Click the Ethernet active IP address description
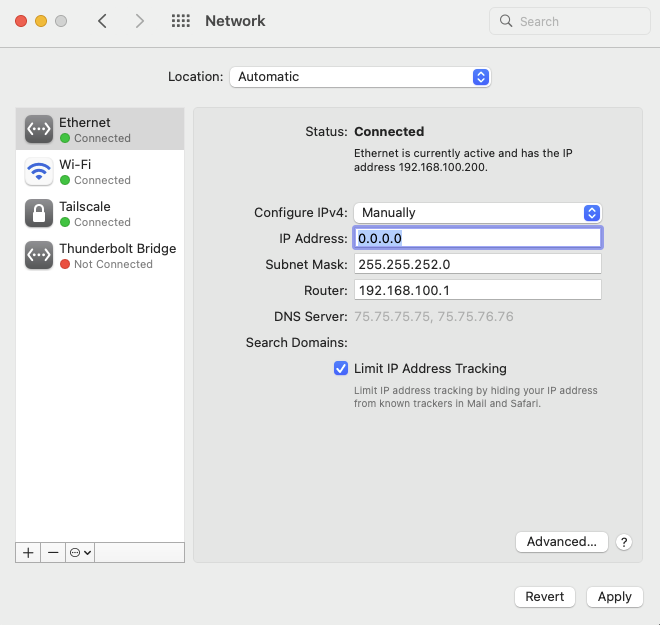Screen dimensions: 660x625 [463, 160]
